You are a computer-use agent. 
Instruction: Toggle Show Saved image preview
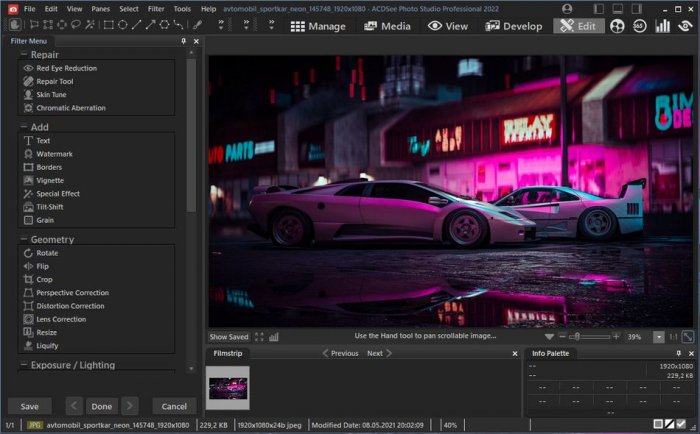pyautogui.click(x=229, y=337)
